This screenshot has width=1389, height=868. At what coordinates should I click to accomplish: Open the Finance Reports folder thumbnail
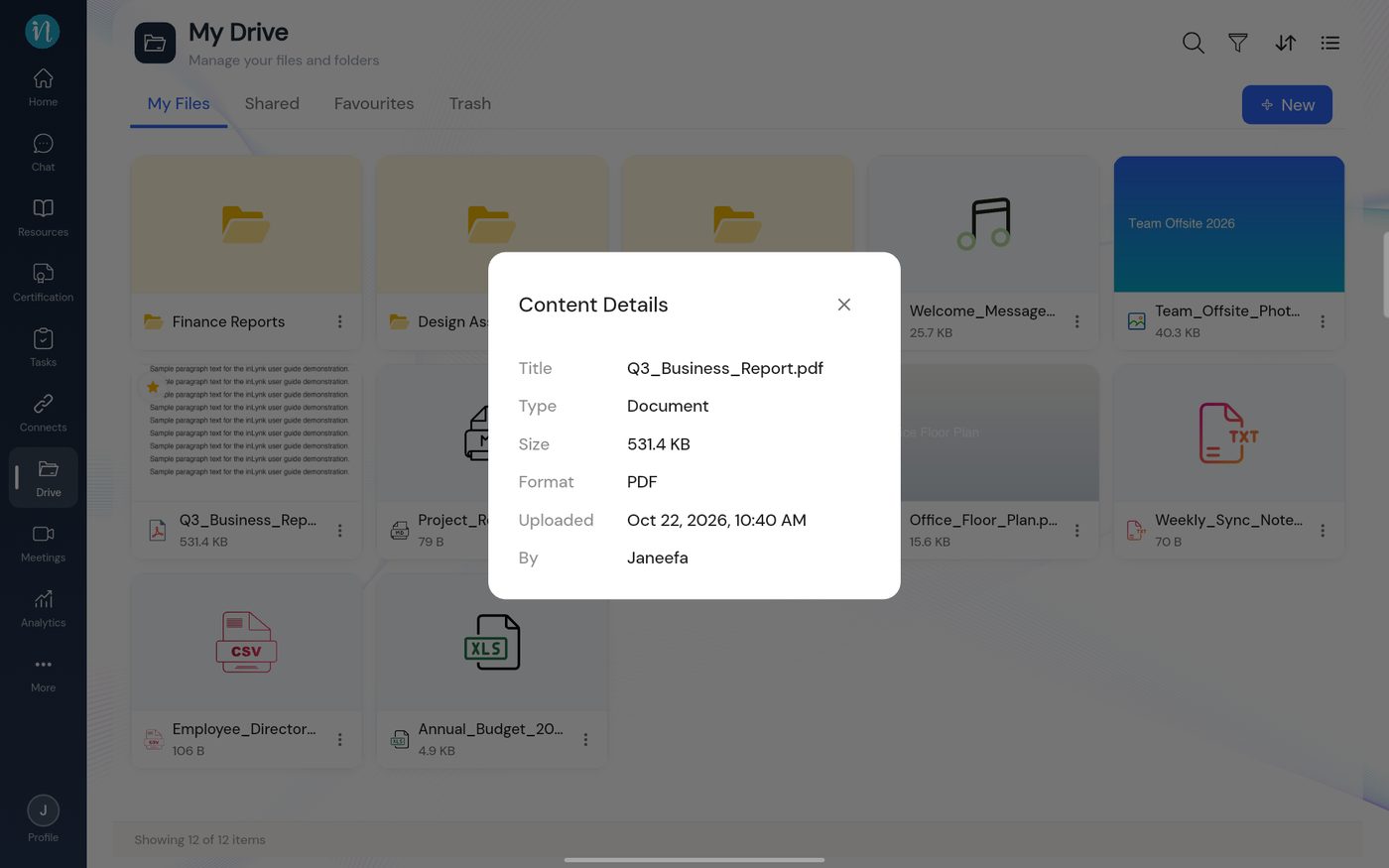[x=246, y=224]
